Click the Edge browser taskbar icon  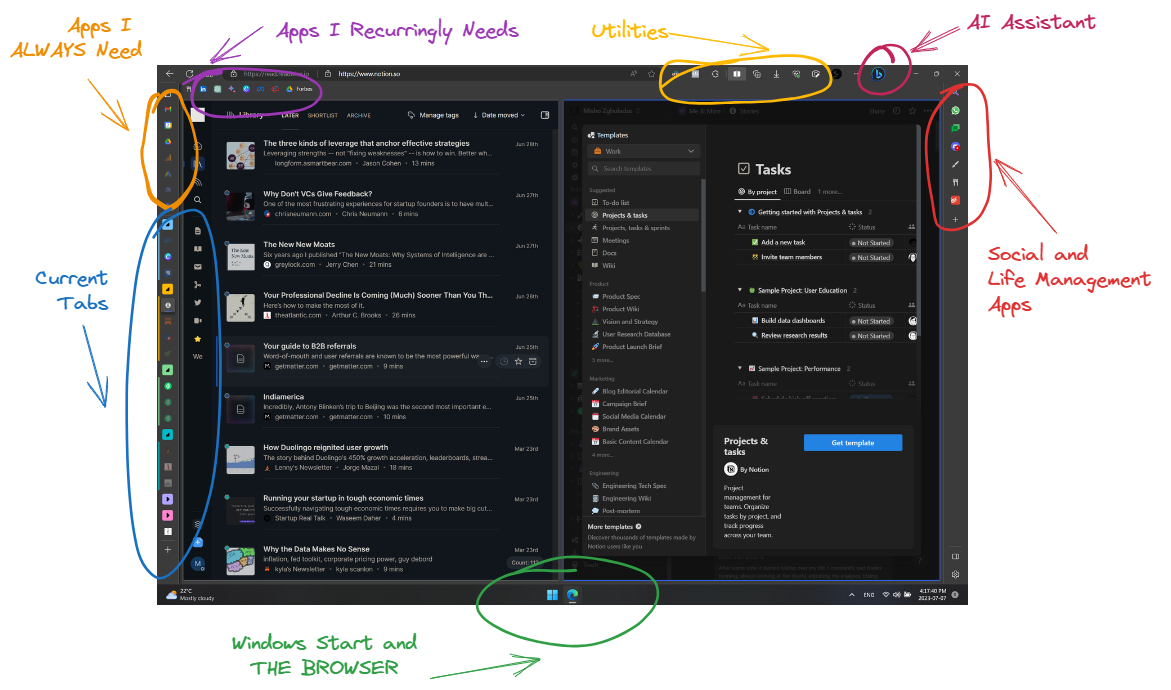572,595
